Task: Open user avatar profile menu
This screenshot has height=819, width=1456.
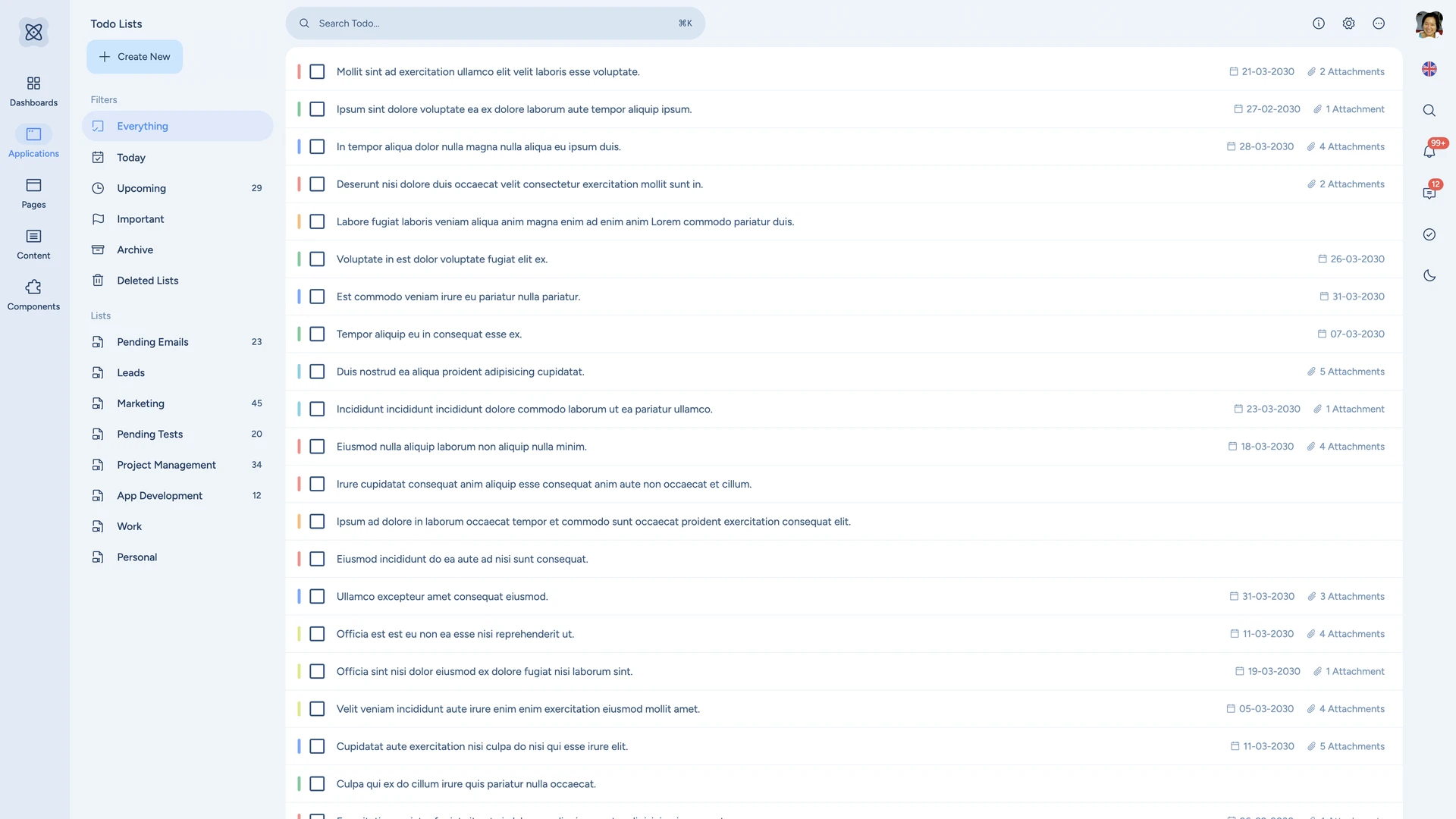Action: (1429, 24)
